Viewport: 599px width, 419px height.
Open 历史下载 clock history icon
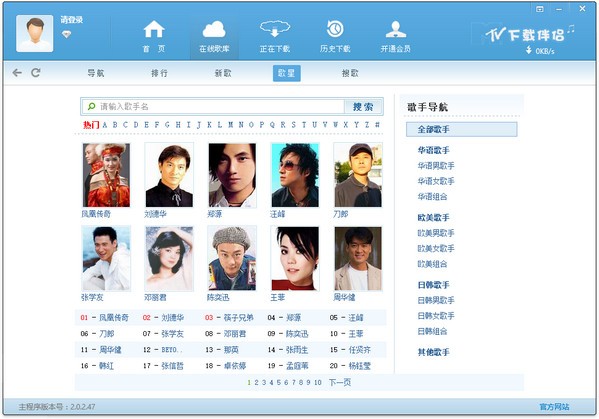pos(335,29)
